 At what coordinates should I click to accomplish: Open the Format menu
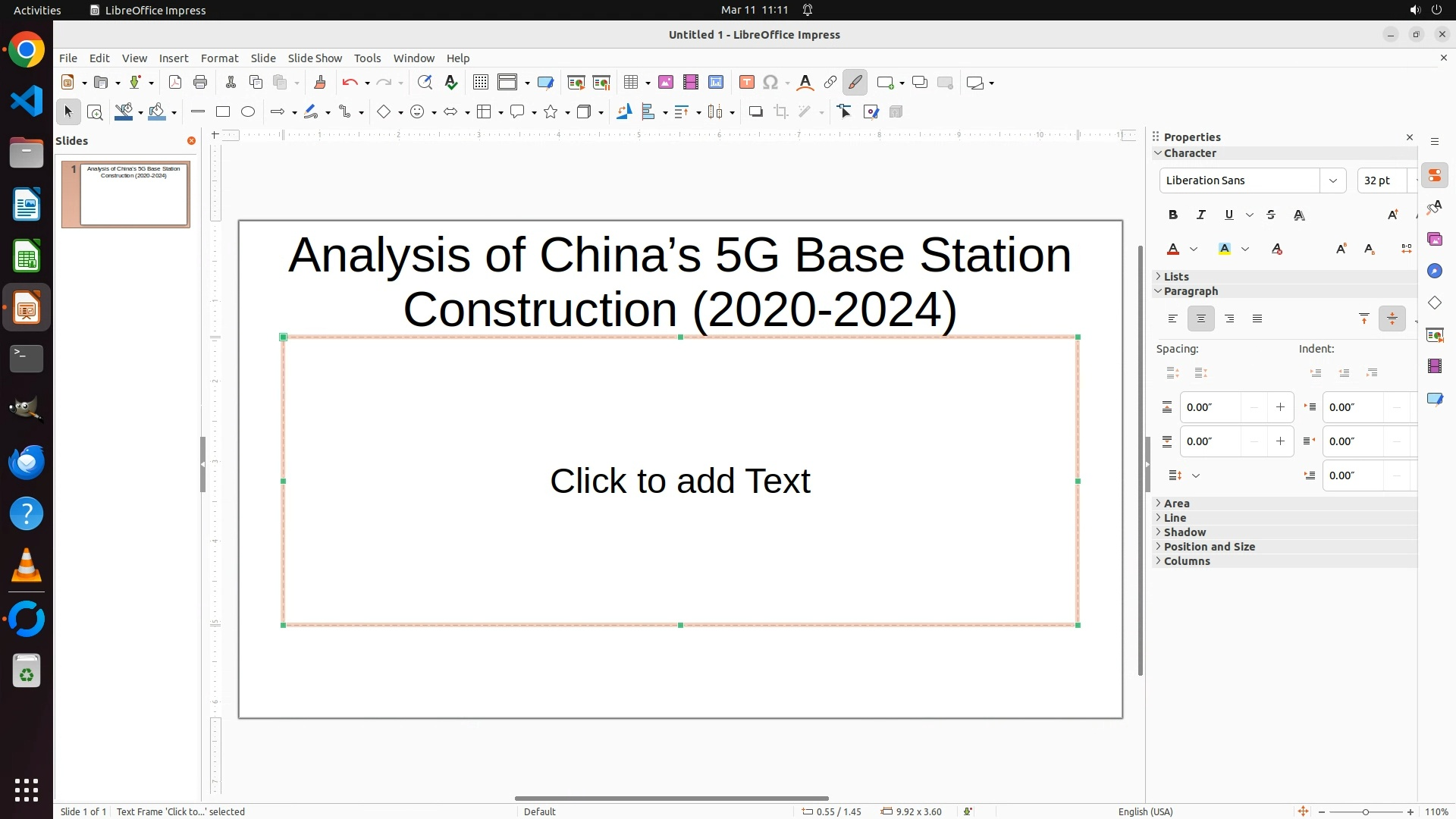tap(219, 58)
